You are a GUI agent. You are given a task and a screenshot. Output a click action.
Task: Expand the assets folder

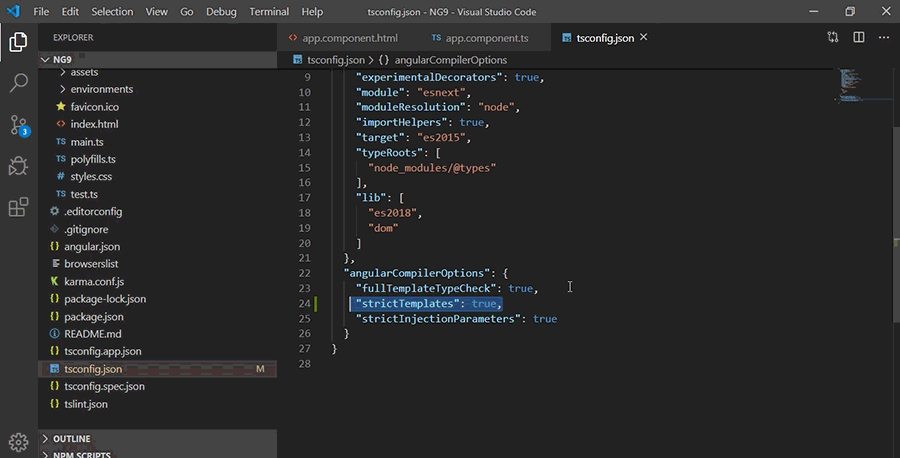click(84, 72)
